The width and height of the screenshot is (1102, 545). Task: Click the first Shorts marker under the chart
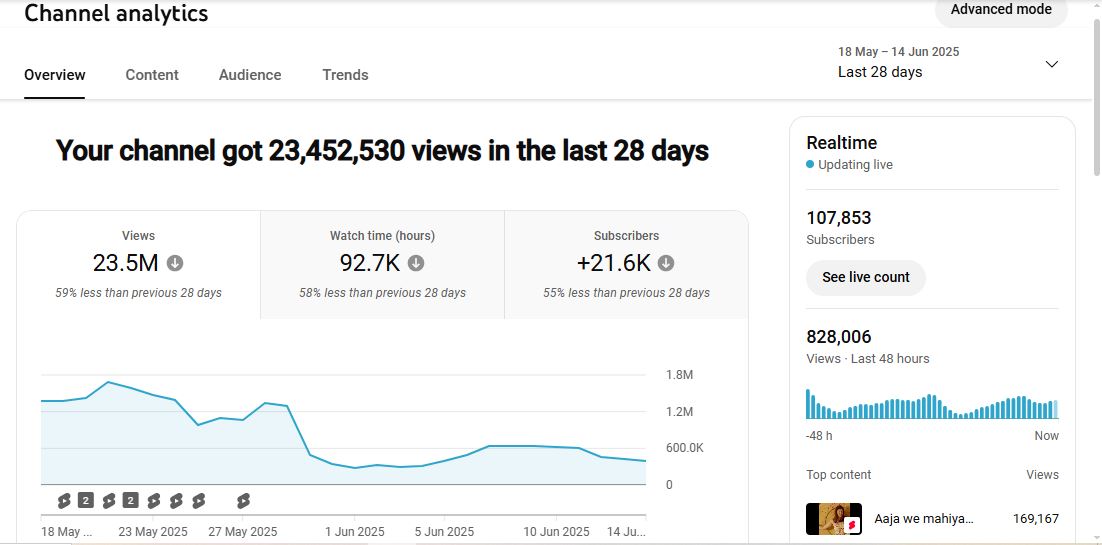point(64,500)
